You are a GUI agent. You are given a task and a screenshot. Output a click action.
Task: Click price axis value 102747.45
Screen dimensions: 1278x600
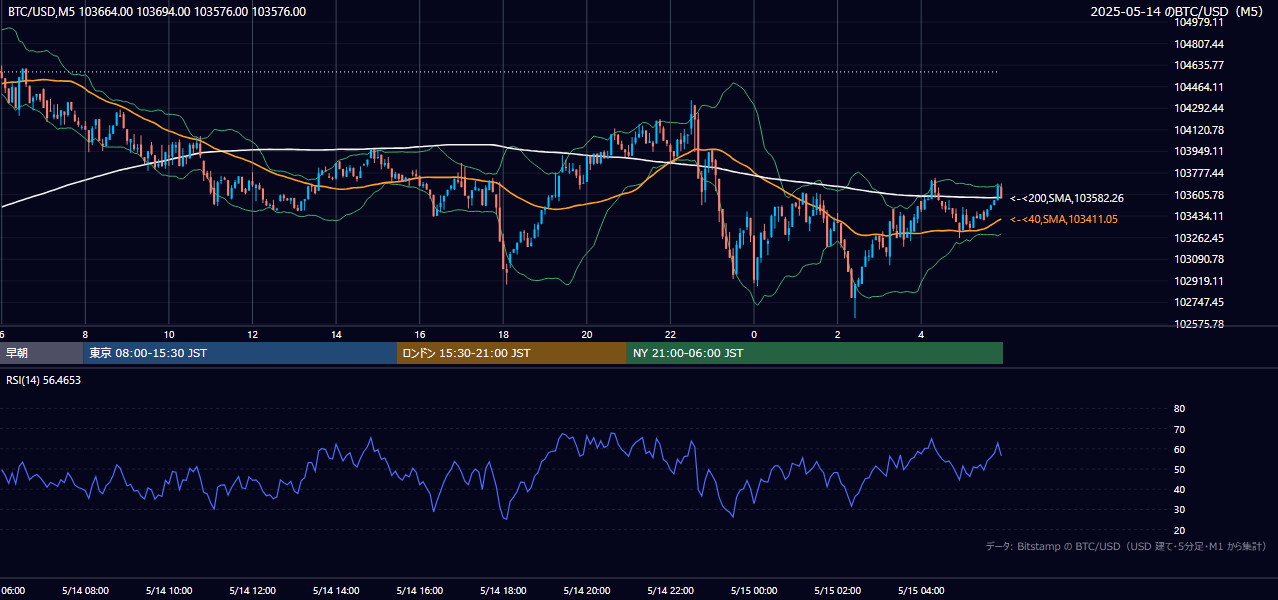(1201, 302)
